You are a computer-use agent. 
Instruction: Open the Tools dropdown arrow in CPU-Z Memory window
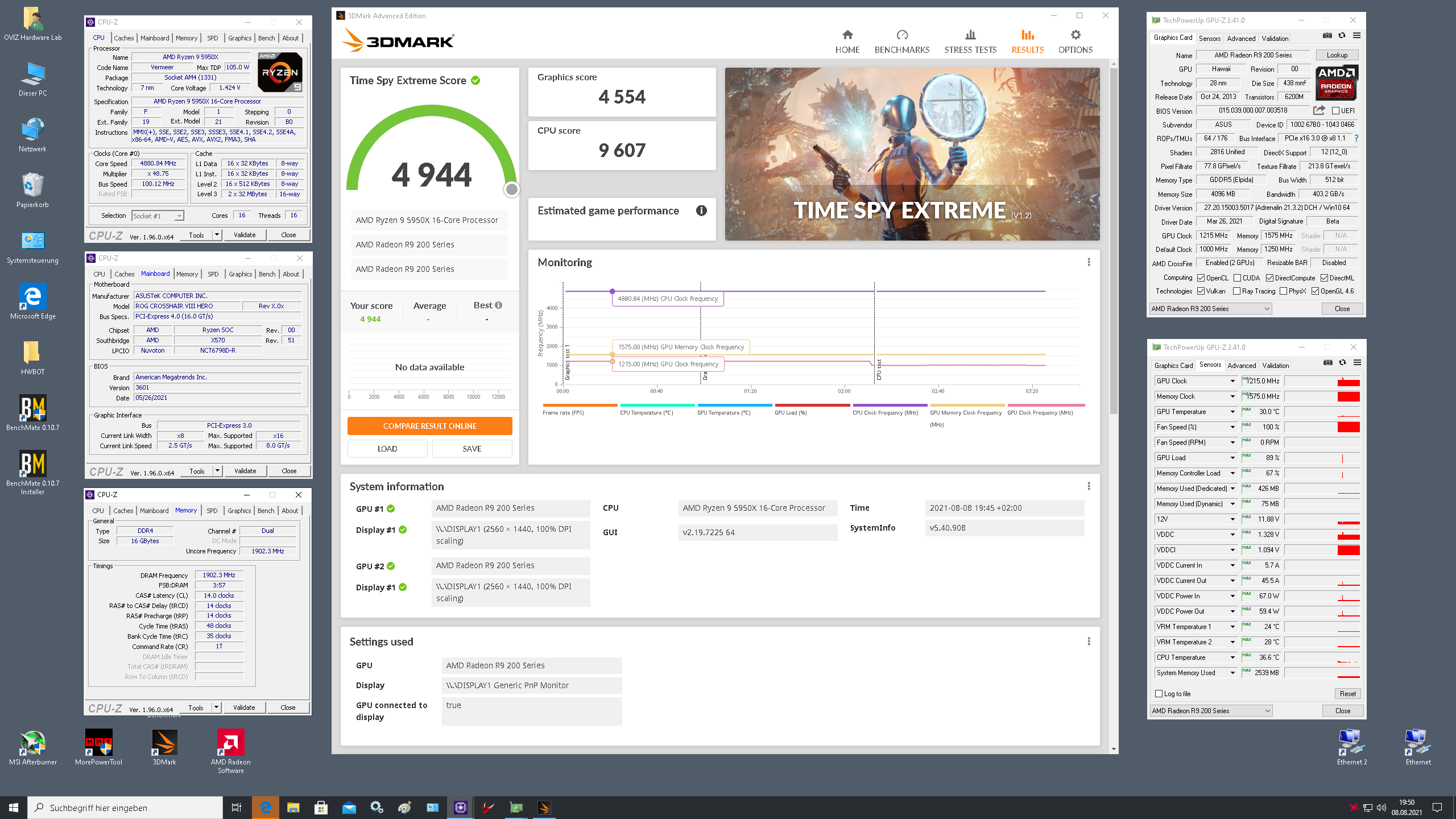[216, 708]
